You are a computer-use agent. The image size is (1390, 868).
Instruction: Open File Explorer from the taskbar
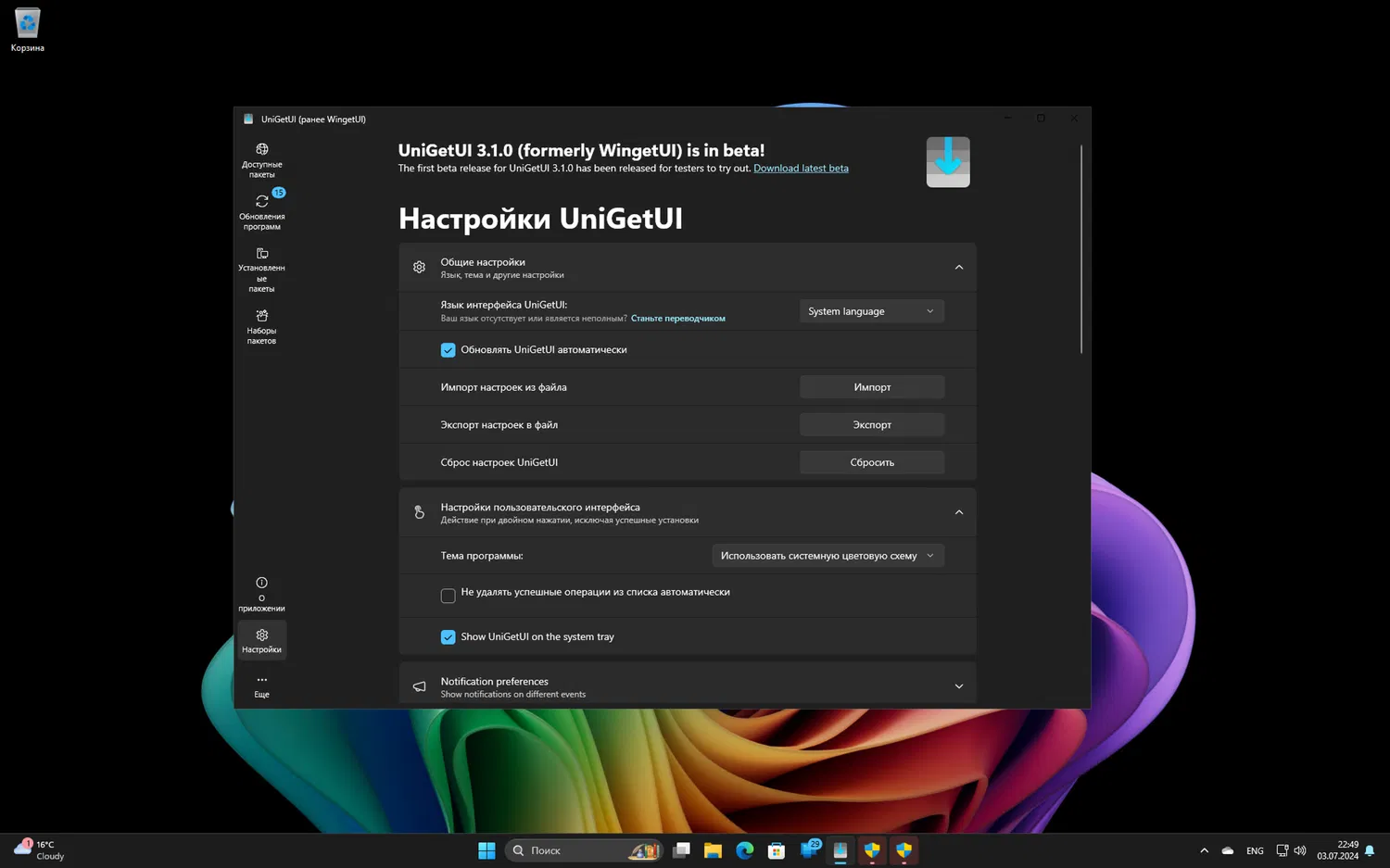pyautogui.click(x=713, y=850)
